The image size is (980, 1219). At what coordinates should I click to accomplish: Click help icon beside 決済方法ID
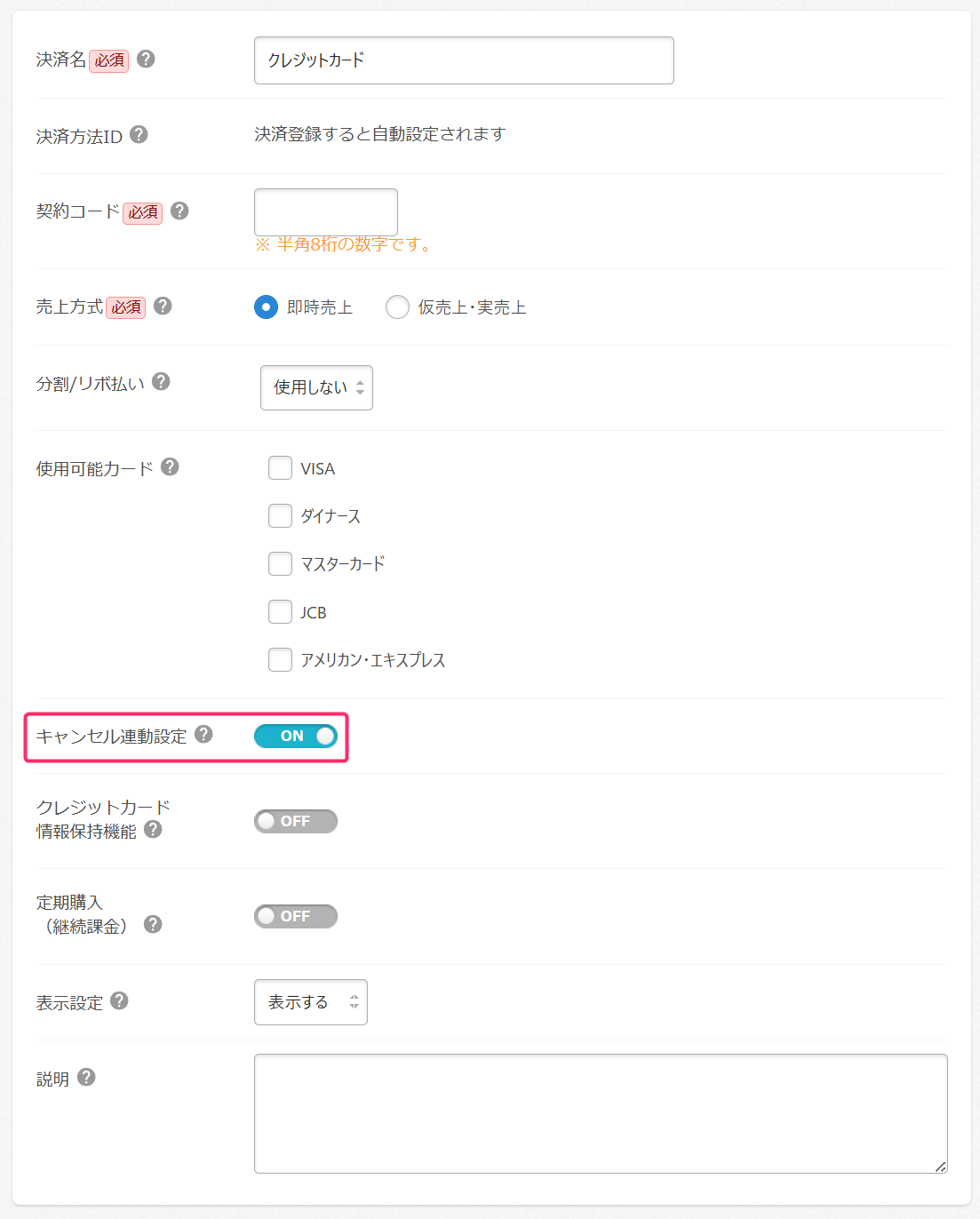pos(139,135)
